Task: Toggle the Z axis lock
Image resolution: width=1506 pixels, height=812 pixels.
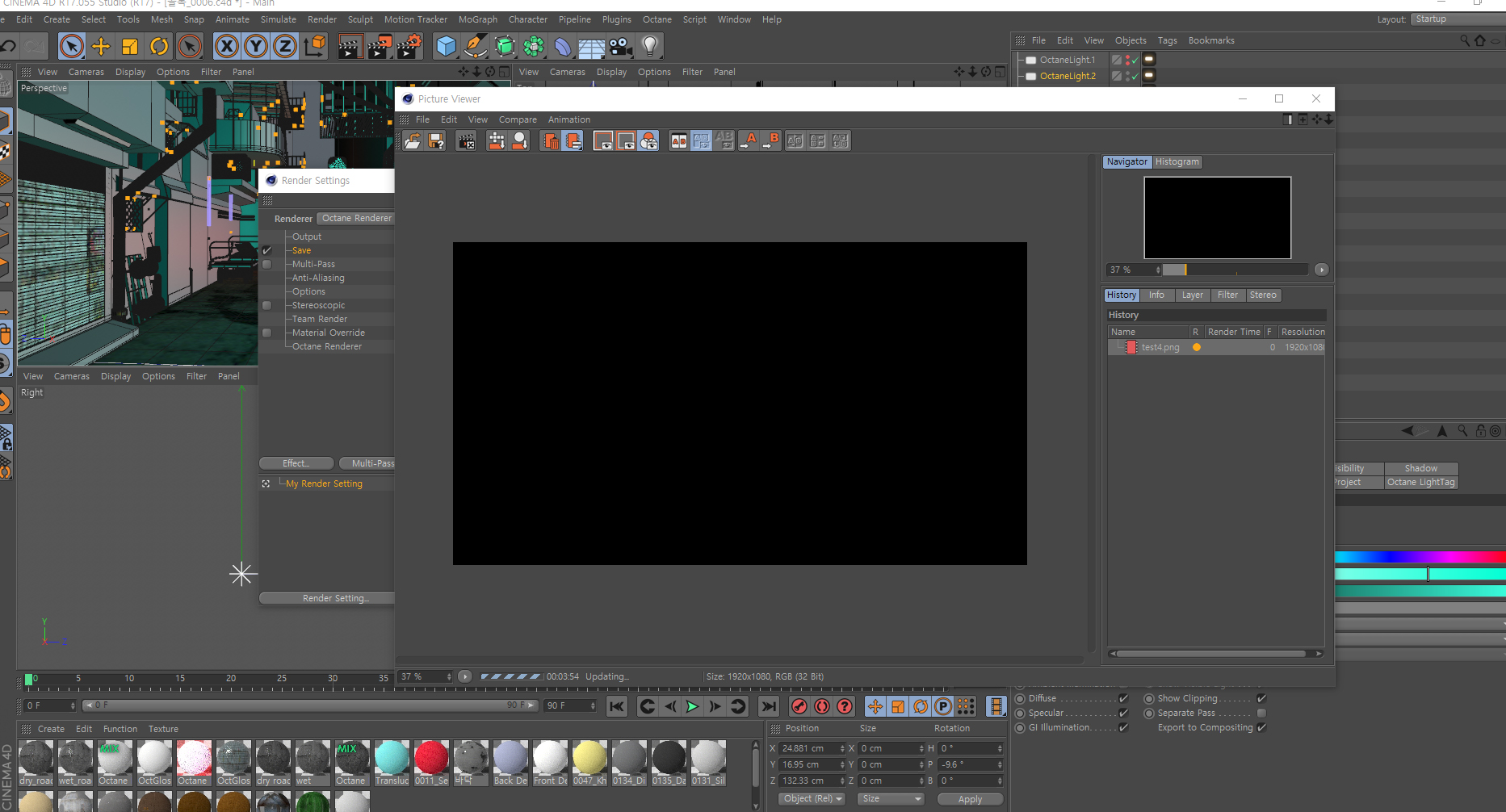Action: pyautogui.click(x=285, y=47)
